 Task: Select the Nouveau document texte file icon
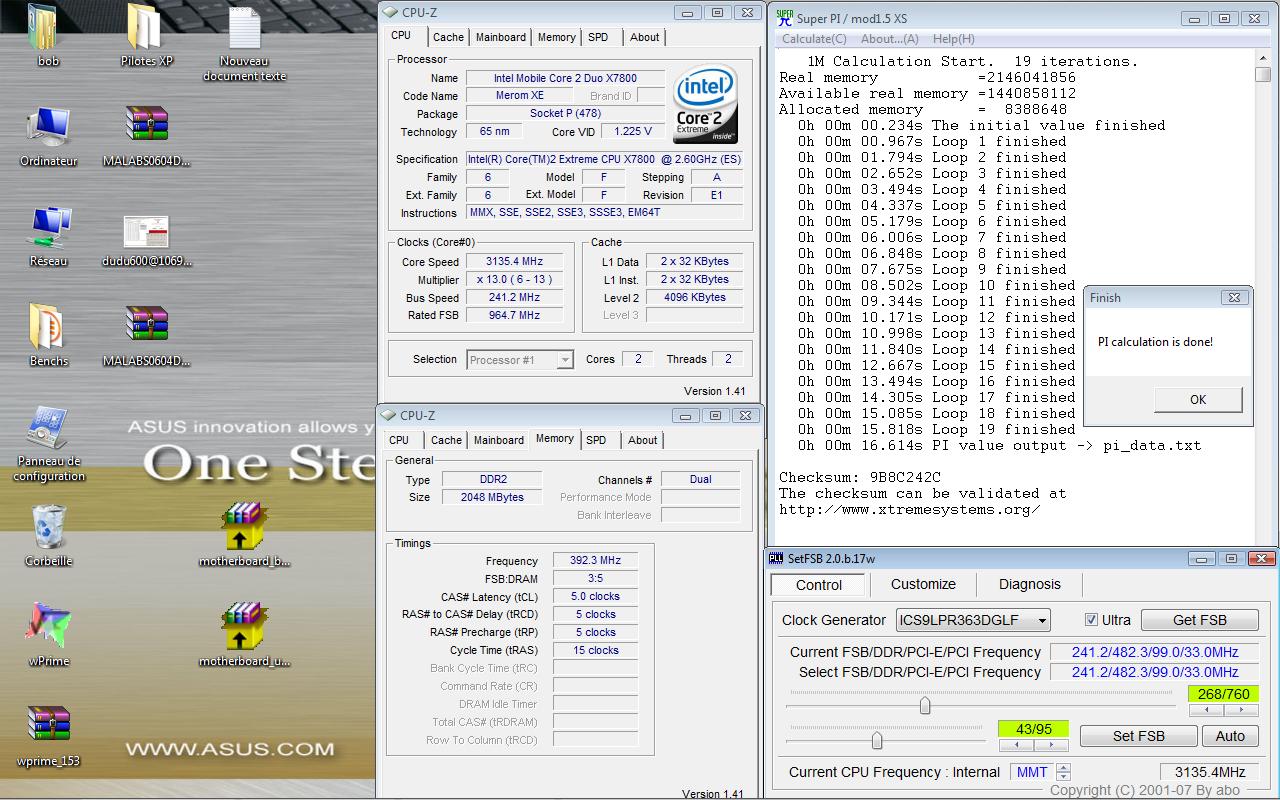245,27
